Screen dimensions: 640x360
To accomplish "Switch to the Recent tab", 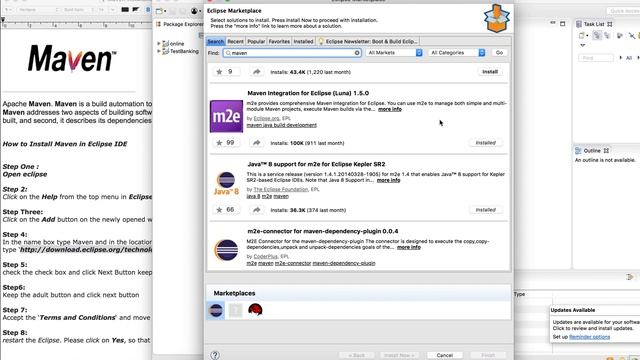I will pos(235,41).
